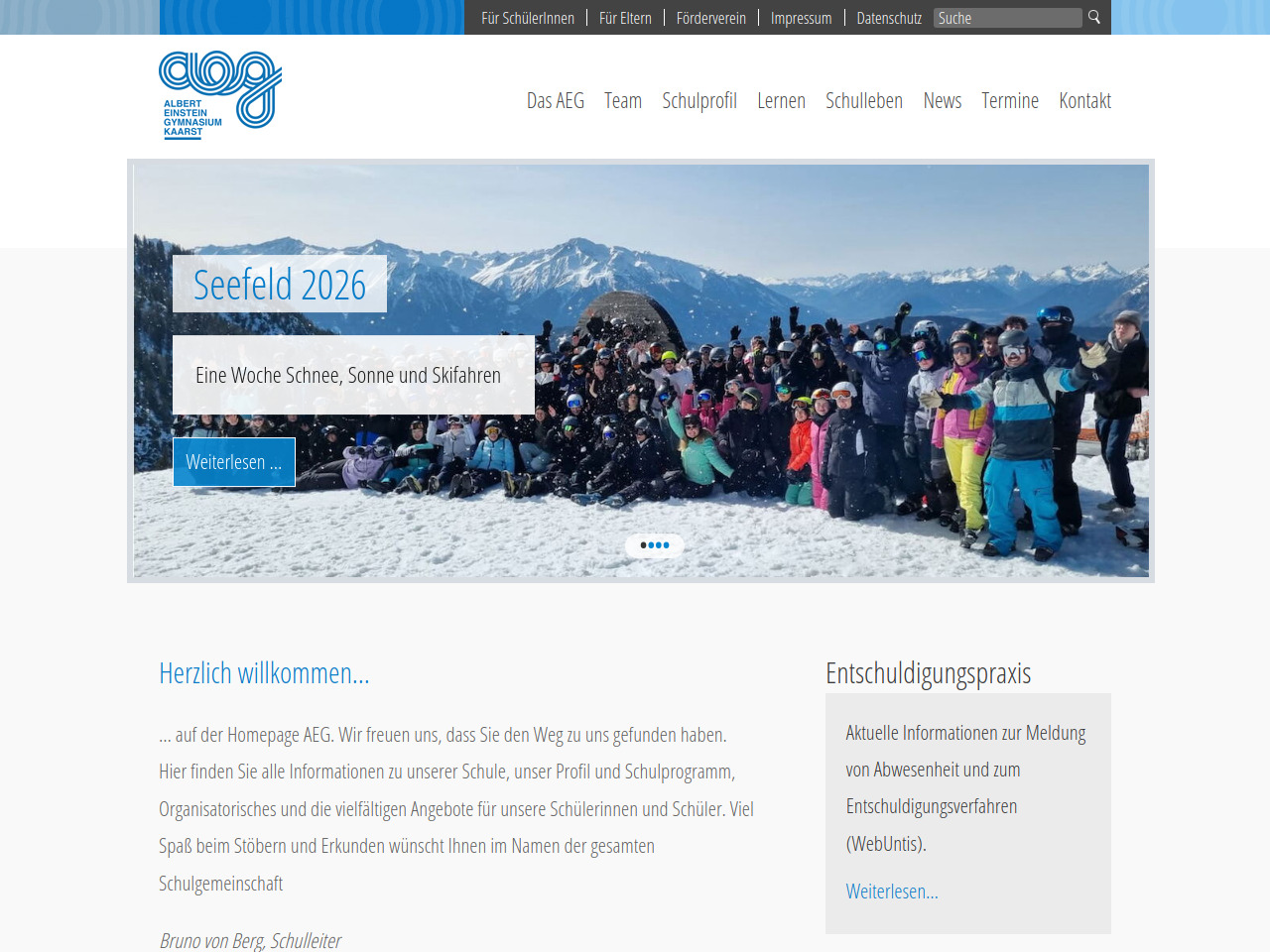Open the Termine menu item
This screenshot has height=952, width=1270.
point(1010,100)
